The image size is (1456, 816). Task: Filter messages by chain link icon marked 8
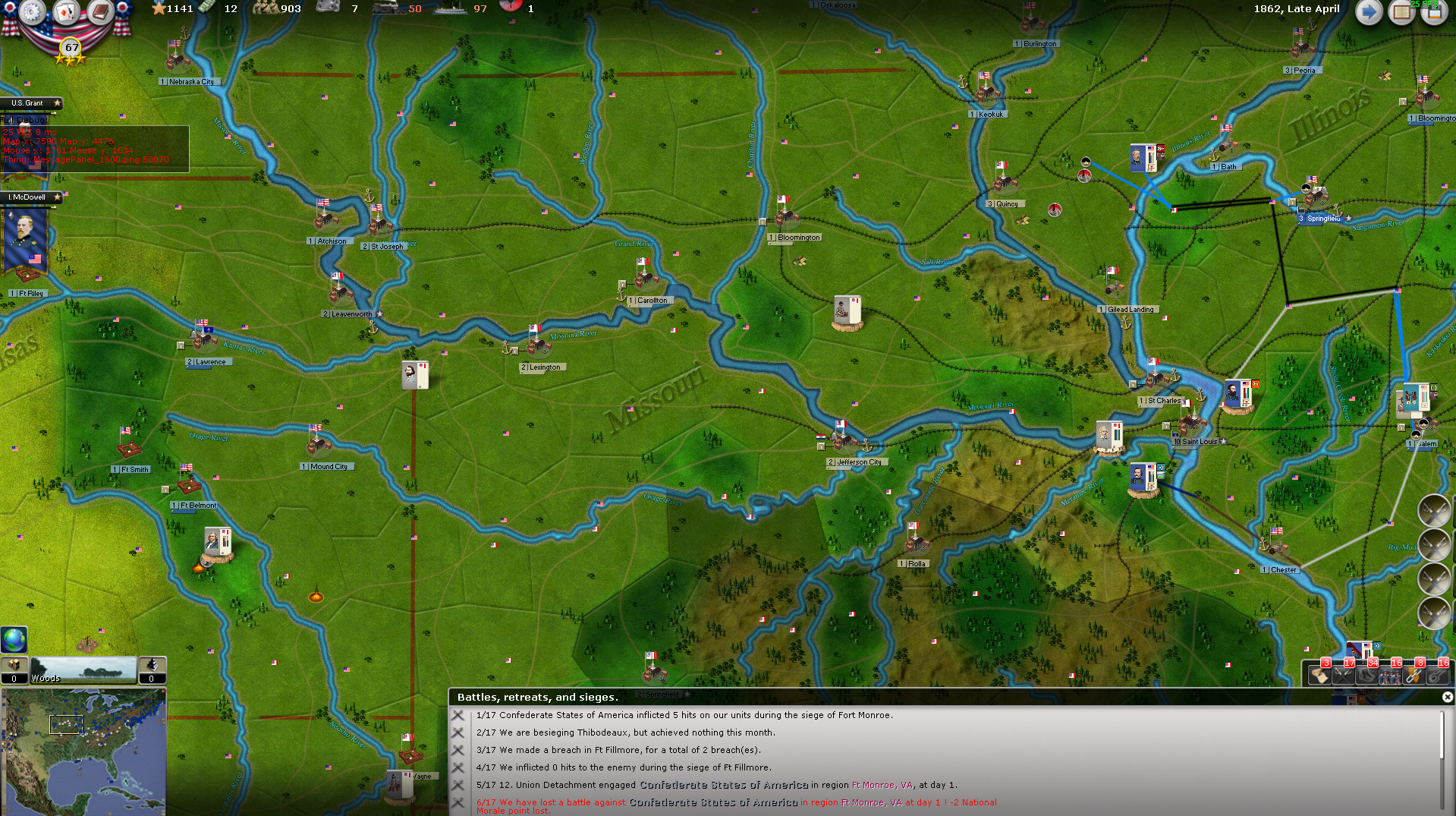coord(1414,673)
